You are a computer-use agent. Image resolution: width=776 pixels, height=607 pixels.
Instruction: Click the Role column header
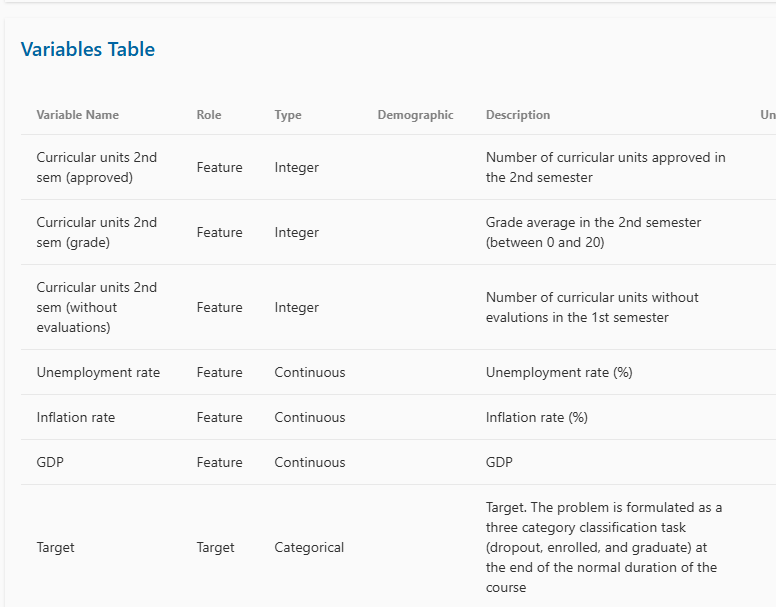pyautogui.click(x=209, y=115)
